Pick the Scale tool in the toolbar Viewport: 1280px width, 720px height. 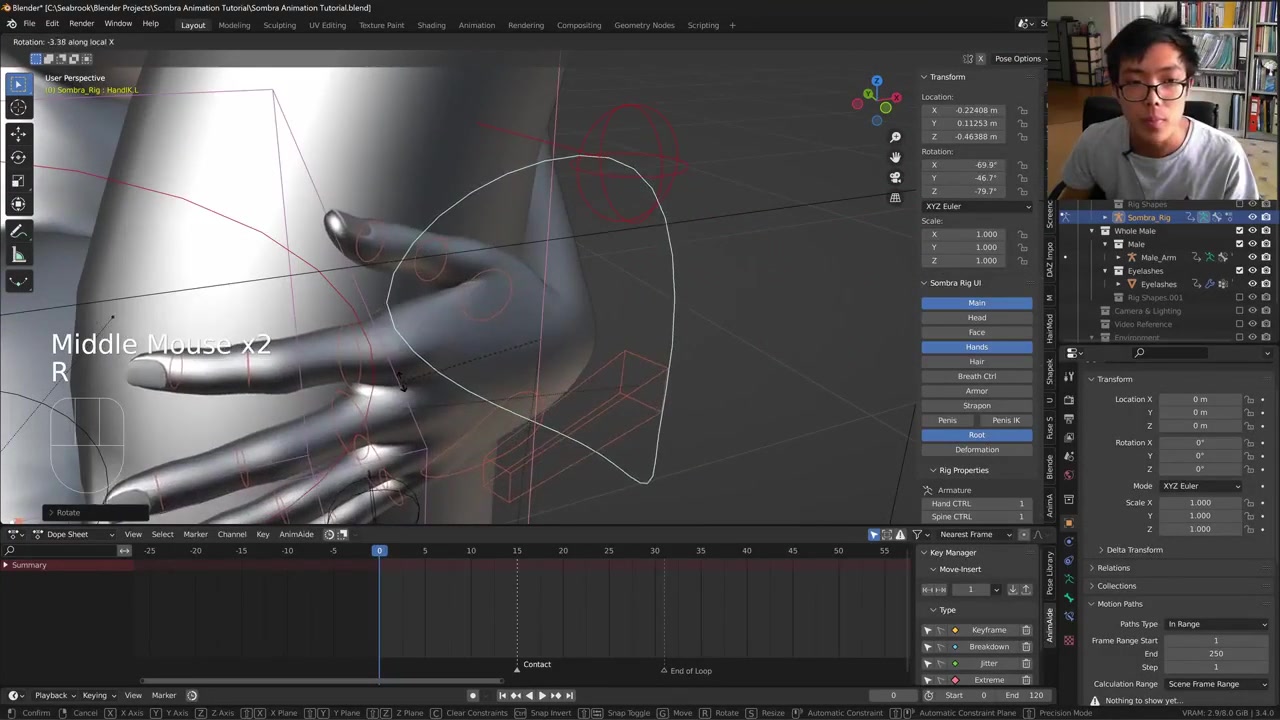[x=18, y=181]
